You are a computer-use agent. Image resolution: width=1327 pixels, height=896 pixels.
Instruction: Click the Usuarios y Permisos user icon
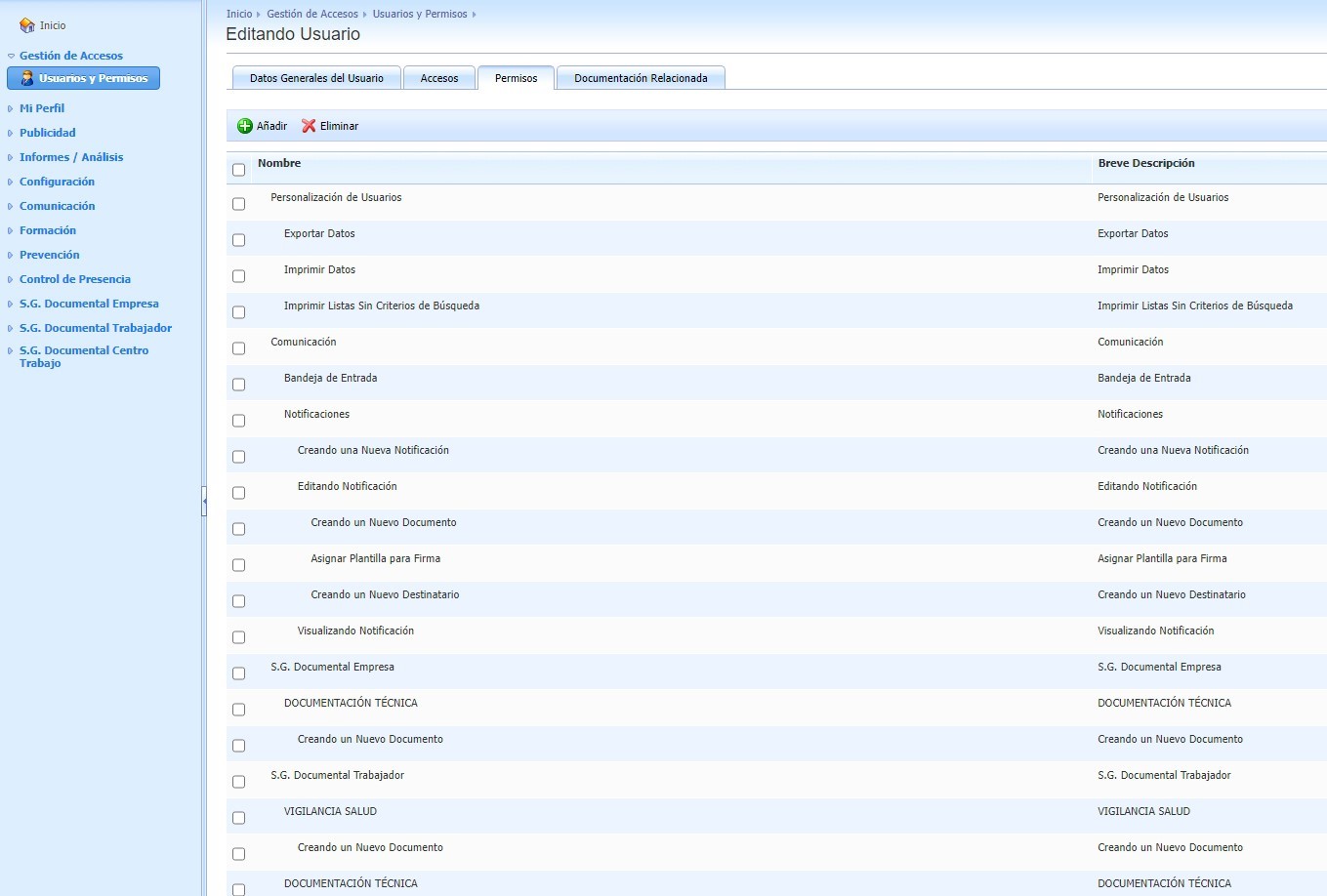[x=27, y=78]
